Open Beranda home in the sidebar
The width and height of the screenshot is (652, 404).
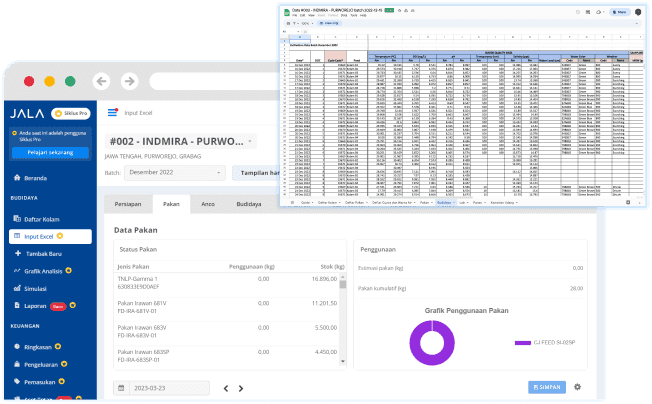point(35,178)
